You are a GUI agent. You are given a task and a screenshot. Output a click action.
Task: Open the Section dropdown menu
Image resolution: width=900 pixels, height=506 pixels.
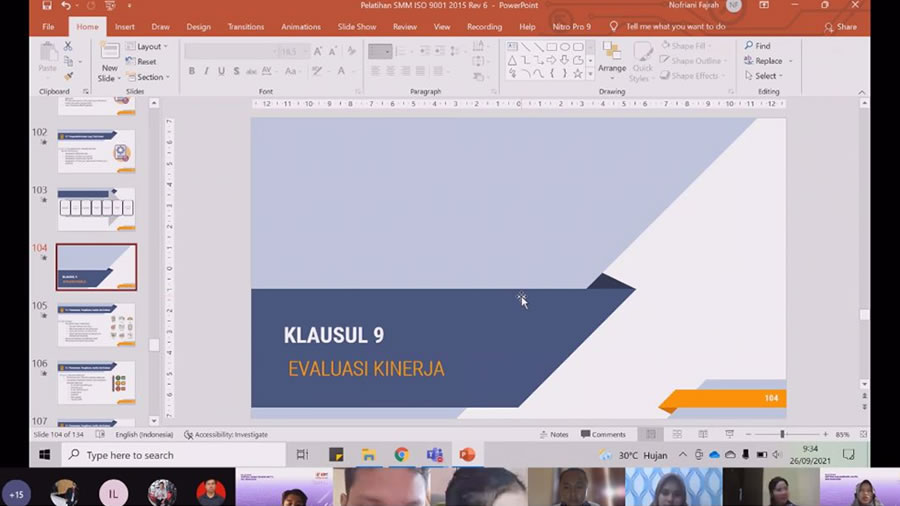150,77
